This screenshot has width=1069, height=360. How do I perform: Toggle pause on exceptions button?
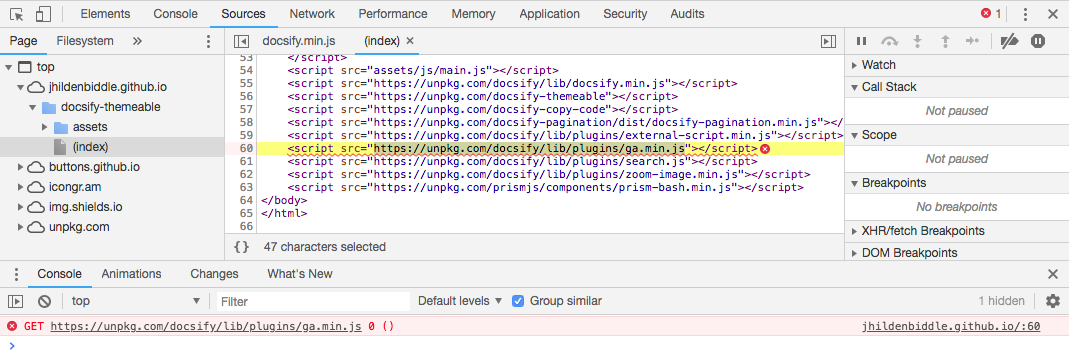click(1038, 42)
